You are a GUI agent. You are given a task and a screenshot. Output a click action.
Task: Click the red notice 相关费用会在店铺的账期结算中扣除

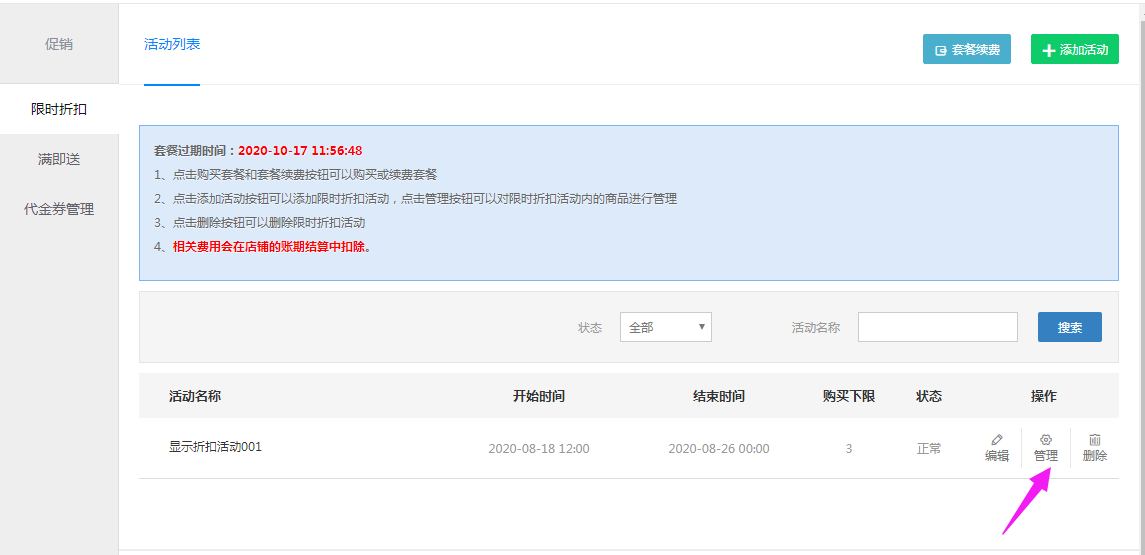[x=271, y=246]
